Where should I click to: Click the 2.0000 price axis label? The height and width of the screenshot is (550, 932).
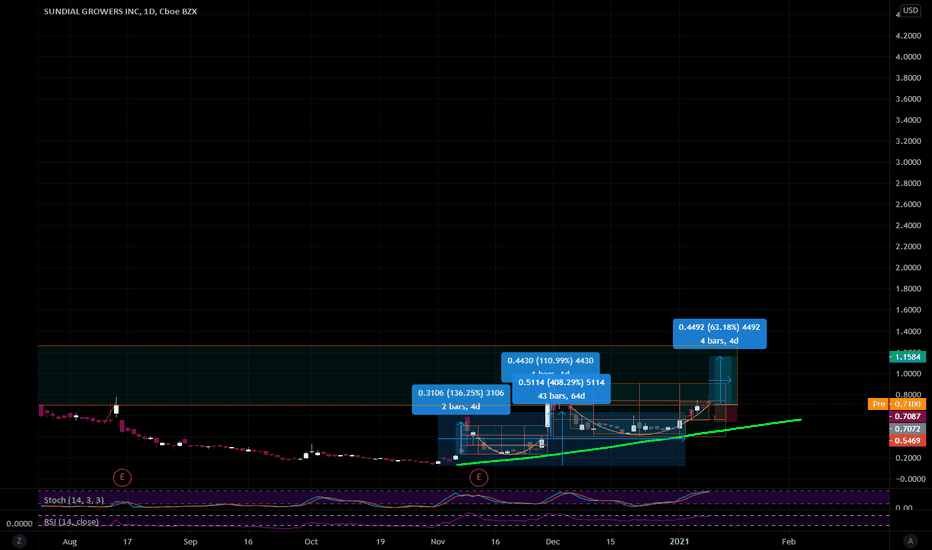coord(908,268)
